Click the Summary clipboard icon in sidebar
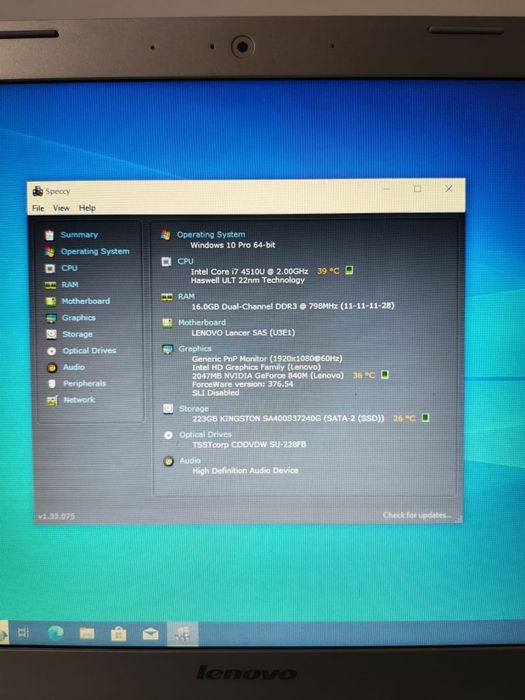 [x=49, y=235]
